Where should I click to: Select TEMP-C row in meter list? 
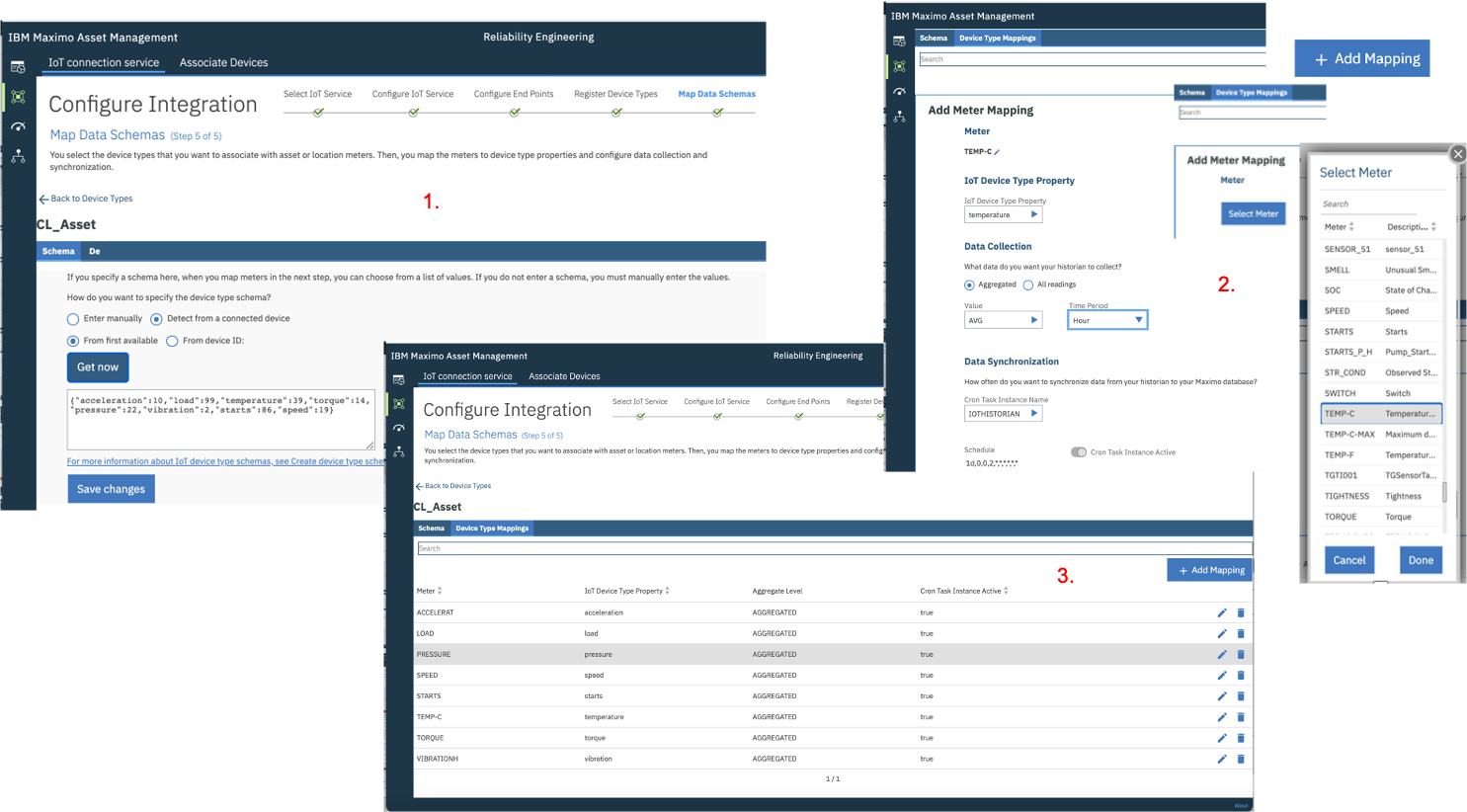[1381, 414]
